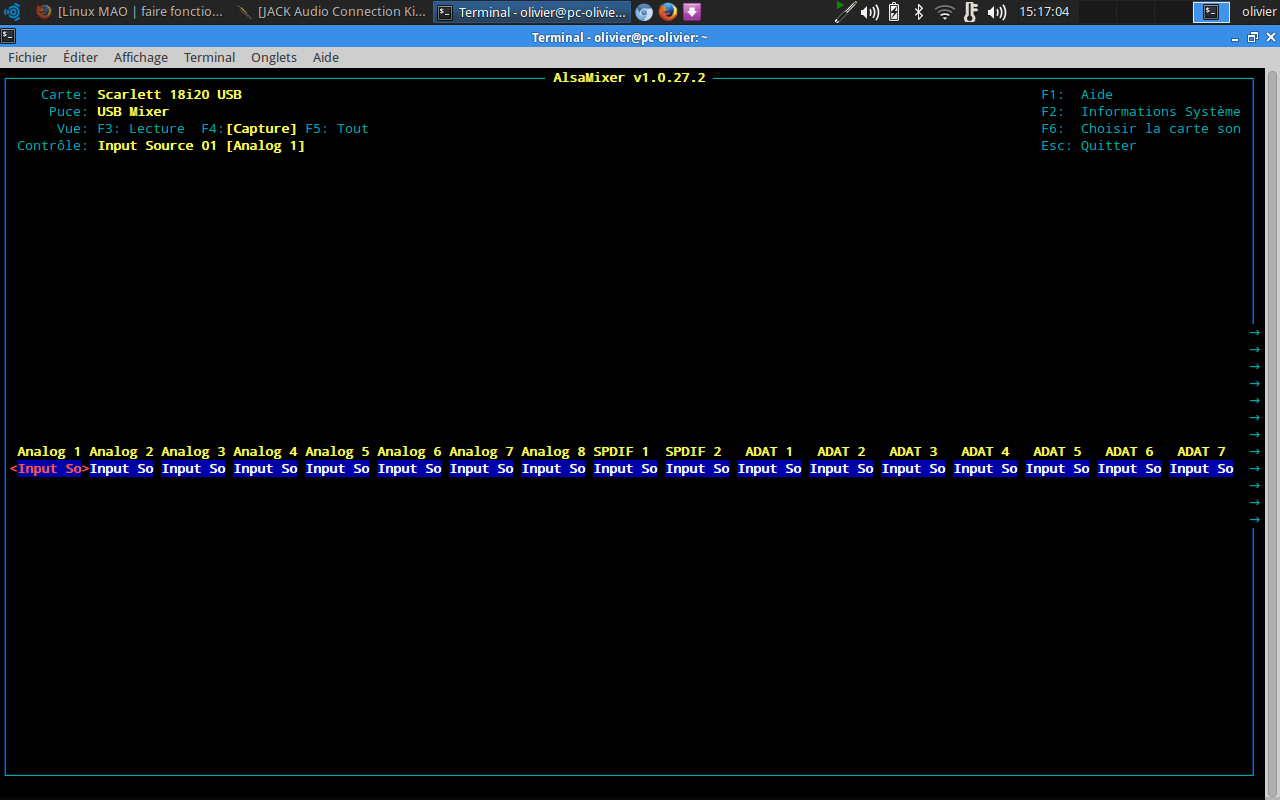Select the F4 Capture view

coord(249,128)
